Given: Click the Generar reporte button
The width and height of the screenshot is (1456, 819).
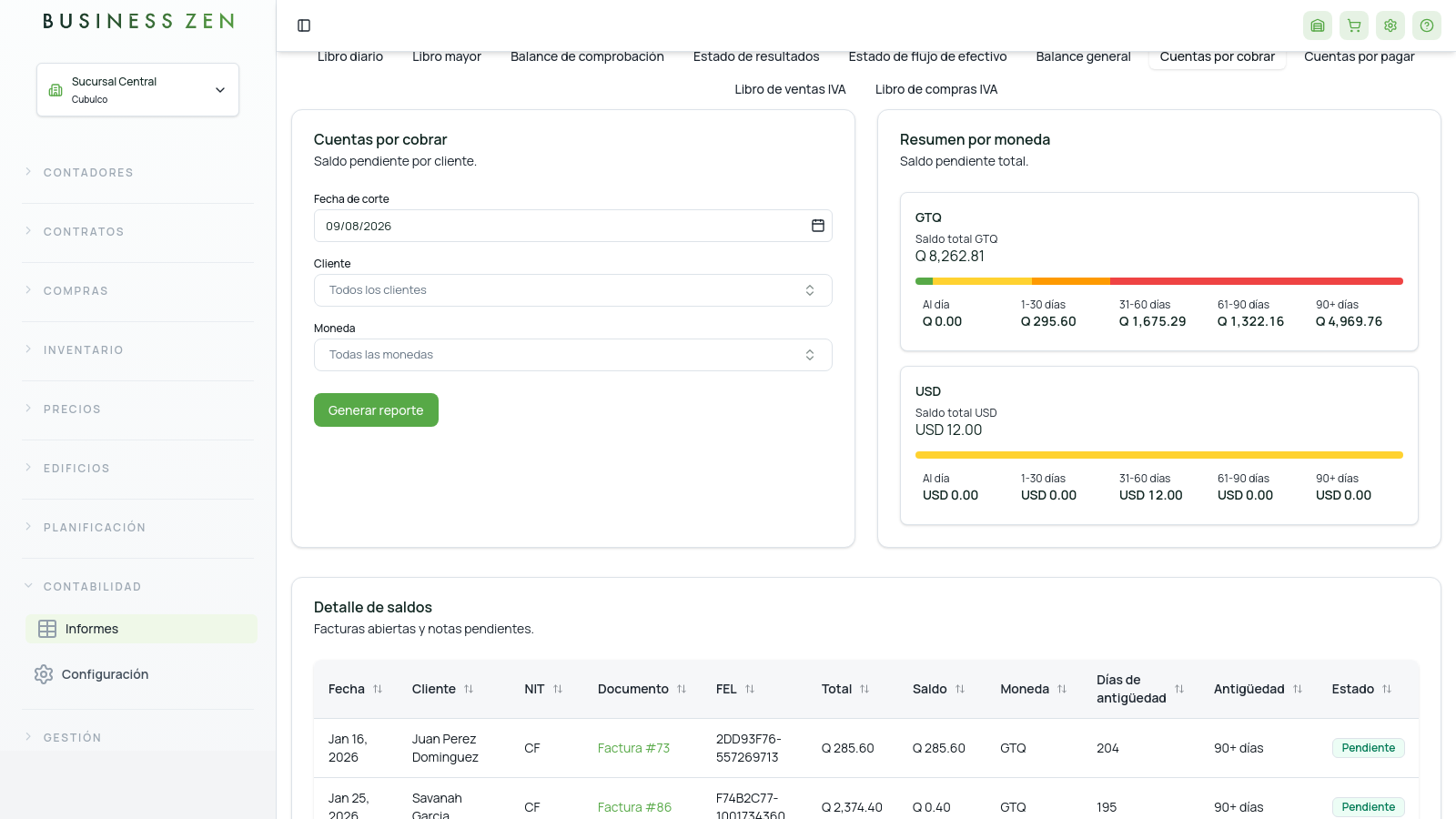Looking at the screenshot, I should click(x=376, y=410).
